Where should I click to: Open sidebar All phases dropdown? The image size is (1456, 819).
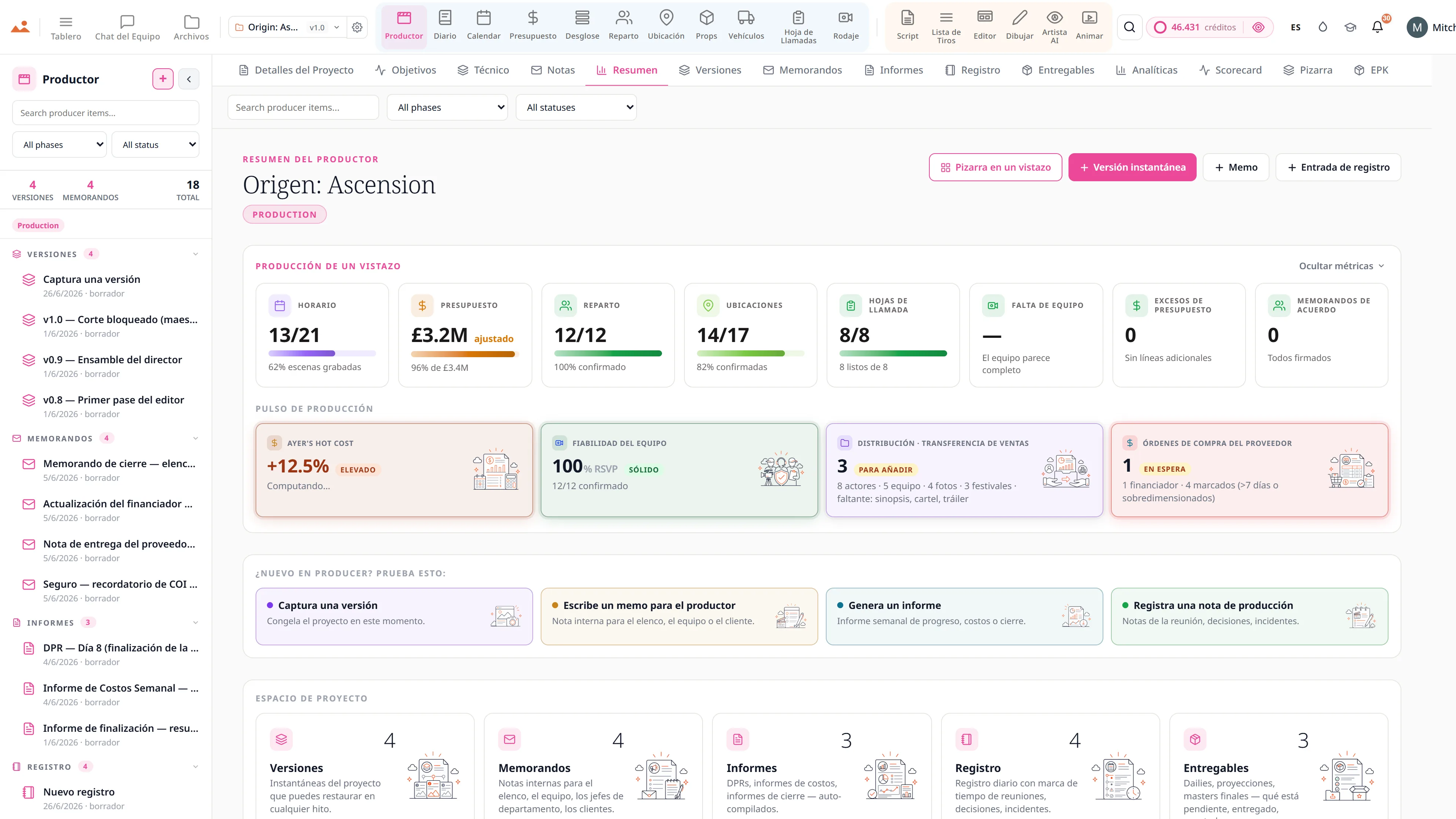60,145
